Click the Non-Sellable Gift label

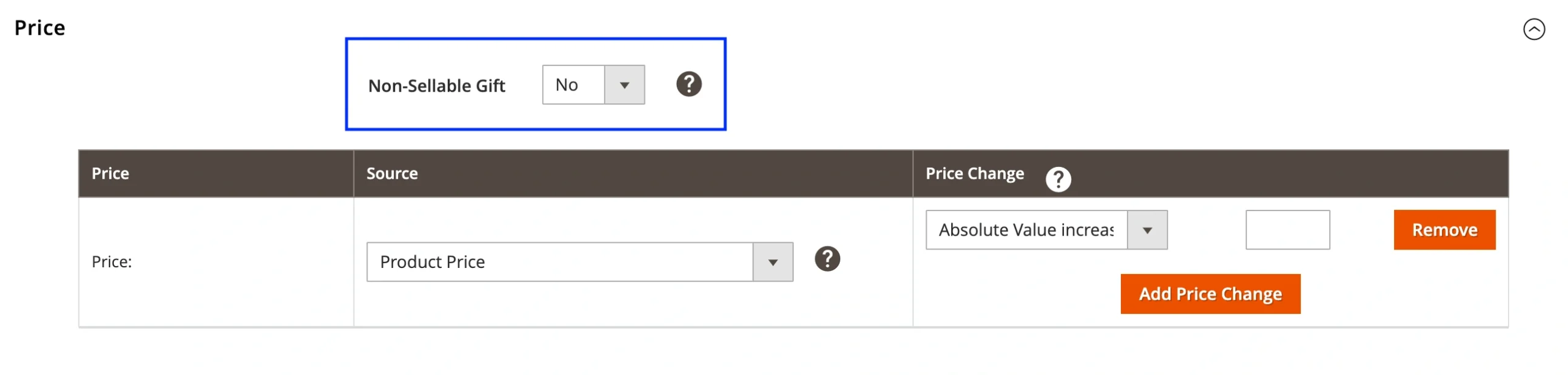(436, 86)
